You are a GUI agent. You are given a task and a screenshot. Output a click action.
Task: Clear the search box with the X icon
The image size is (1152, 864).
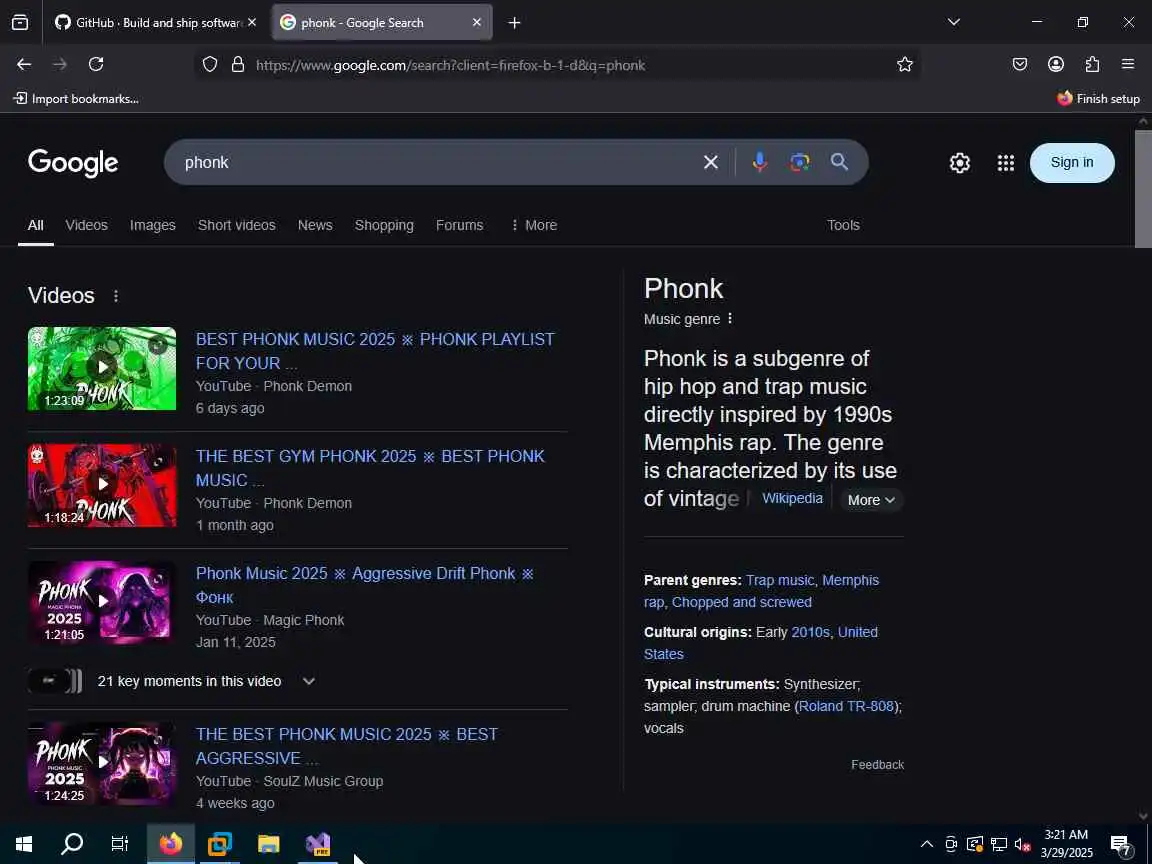tap(710, 162)
